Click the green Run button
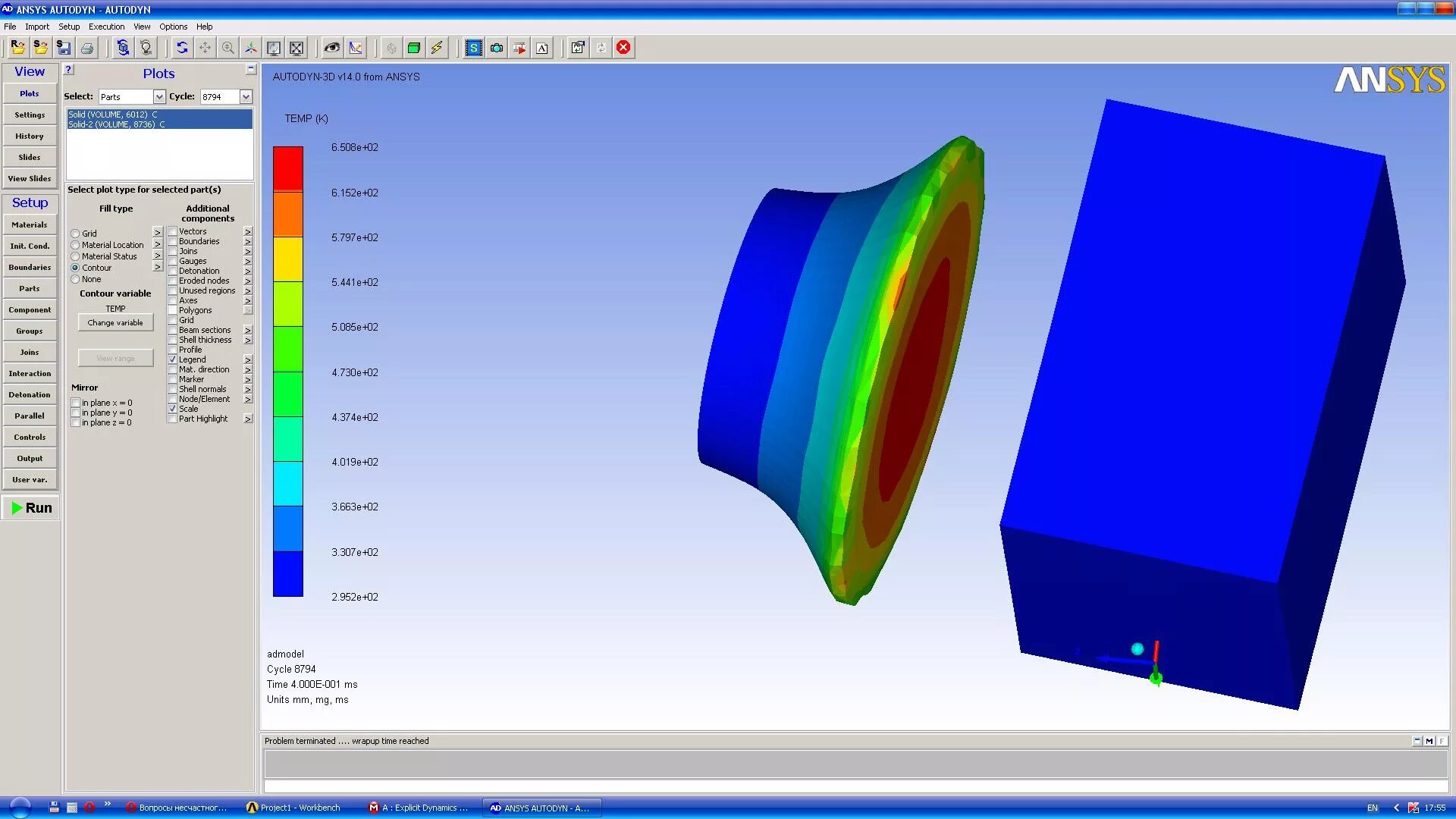Screen dimensions: 1456x819 point(30,508)
